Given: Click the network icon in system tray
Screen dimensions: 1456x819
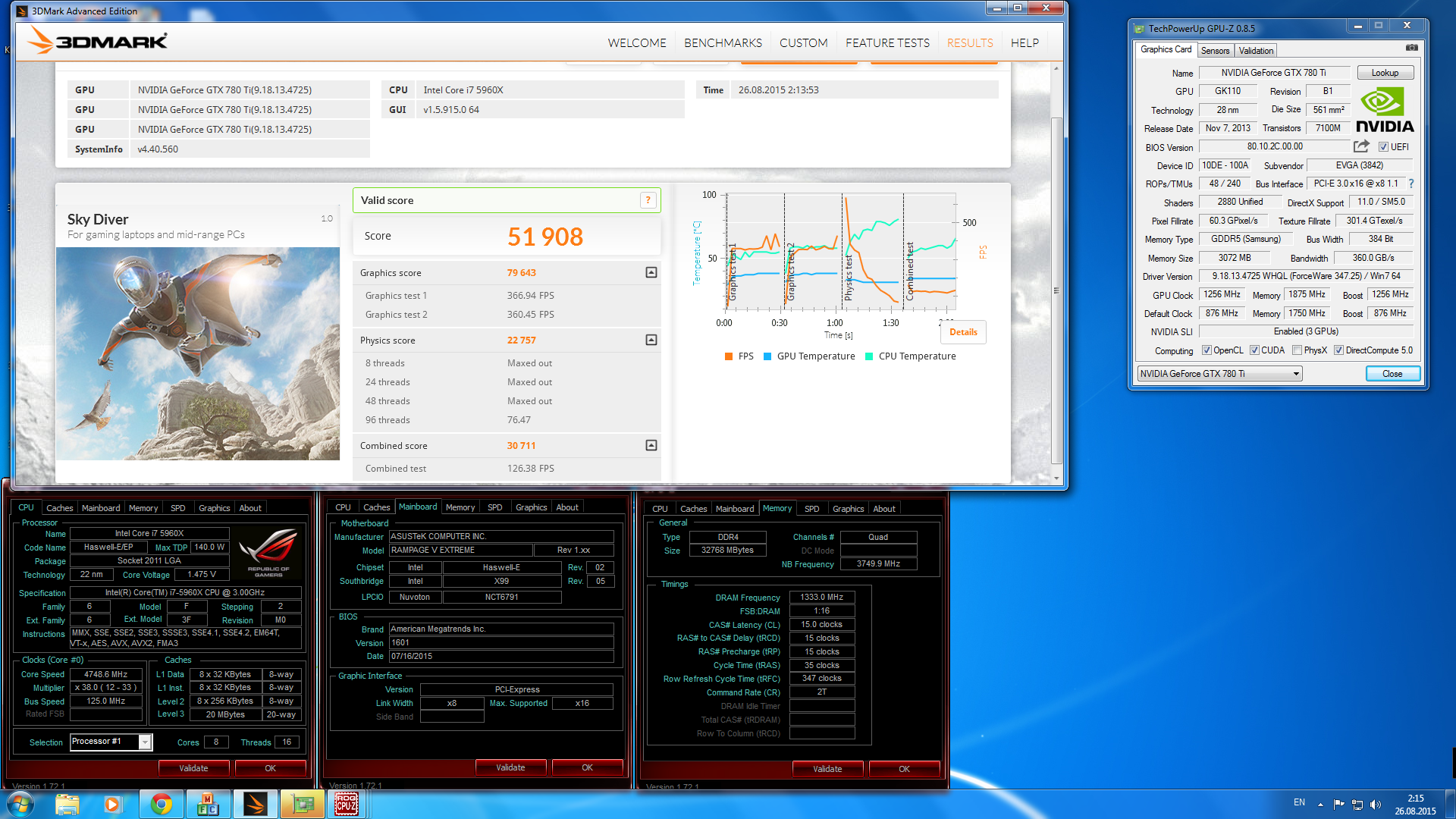Looking at the screenshot, I should (1357, 804).
